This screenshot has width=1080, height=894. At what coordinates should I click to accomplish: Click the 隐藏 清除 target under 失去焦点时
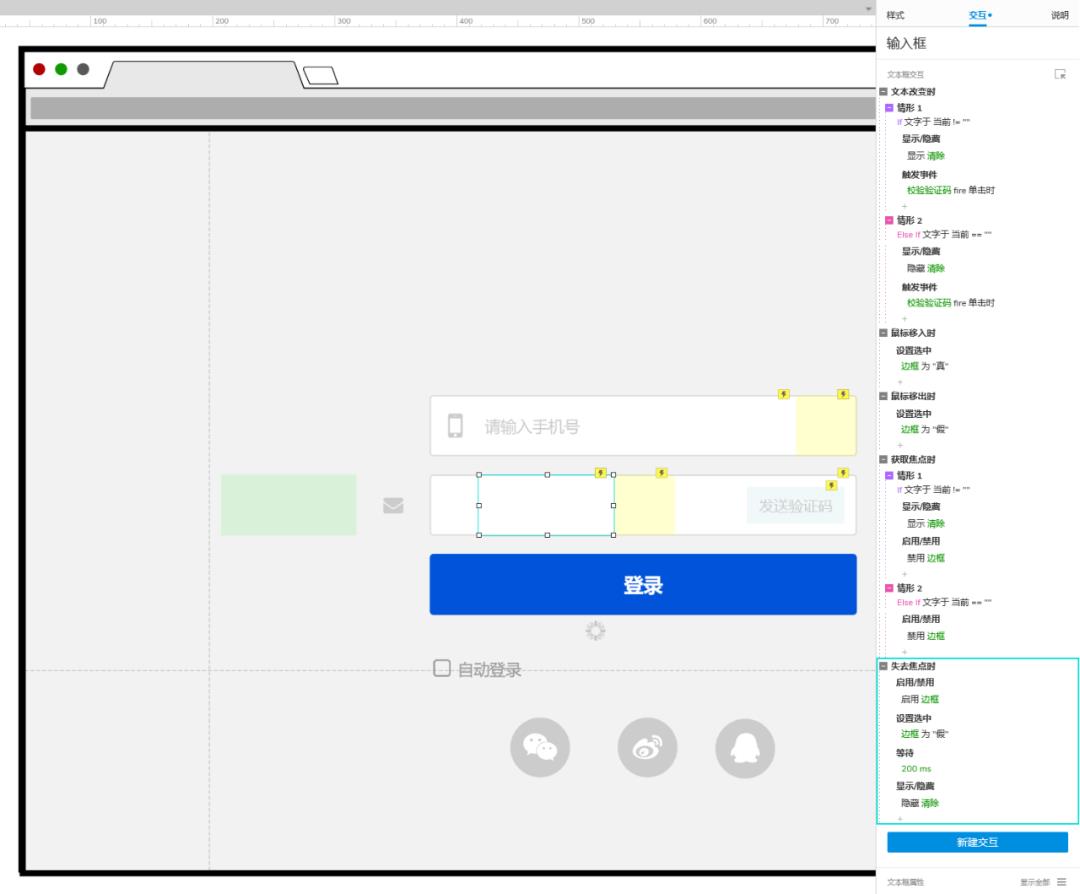pyautogui.click(x=920, y=803)
